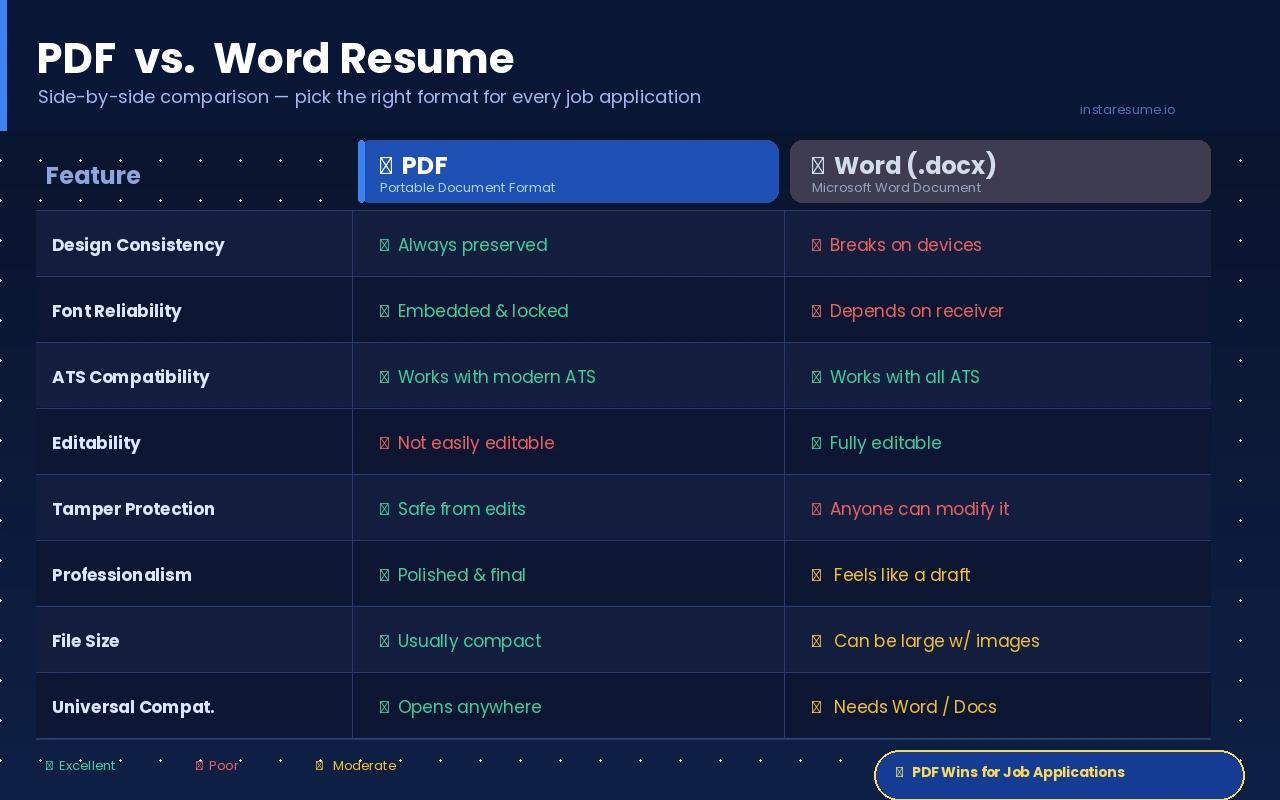The width and height of the screenshot is (1280, 800).
Task: Click the red cross icon beside 'Breaks on devices'
Action: (x=815, y=245)
